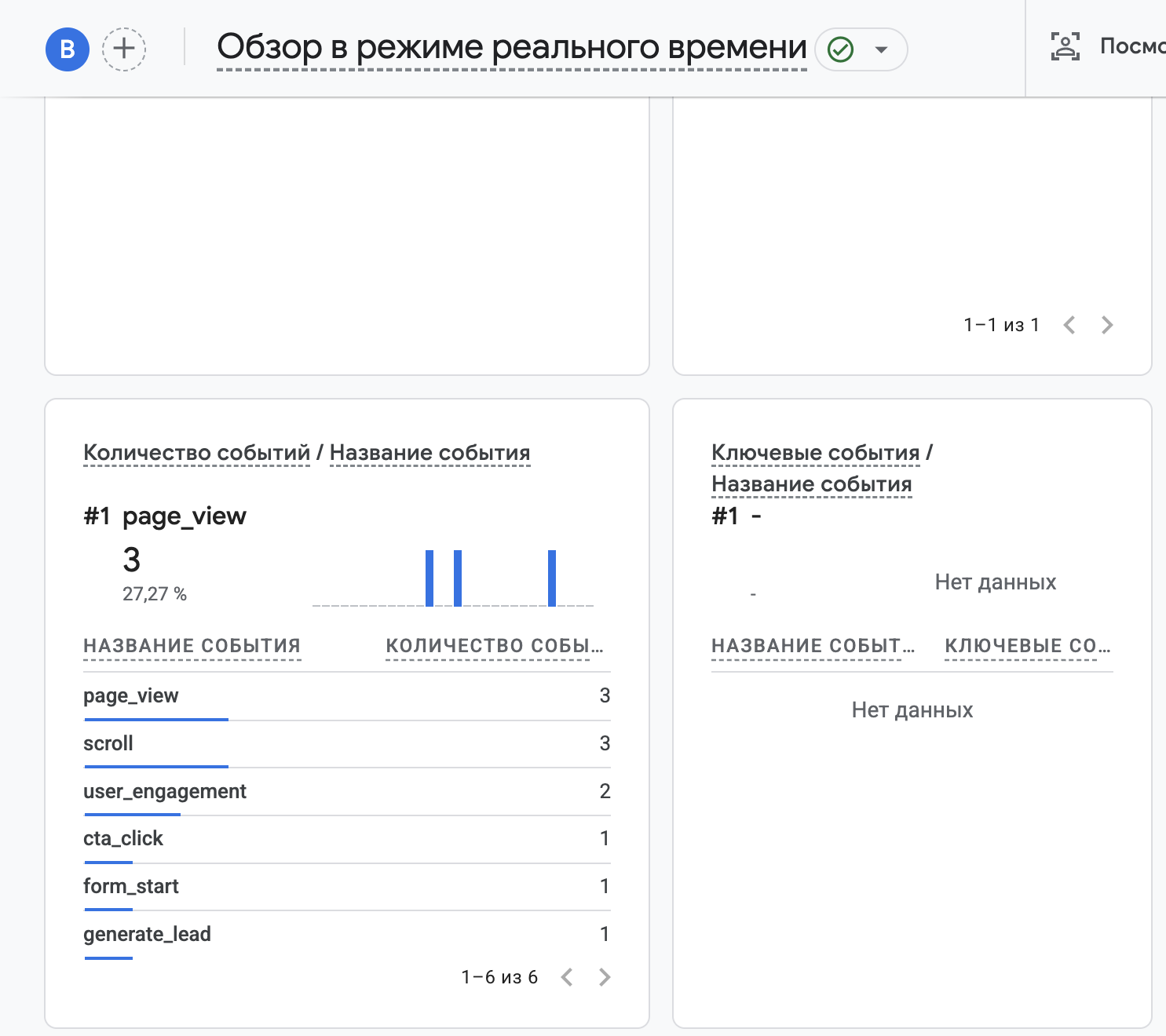Click the '1–1 из 1' pagination label
1166x1036 pixels.
coord(1002,325)
